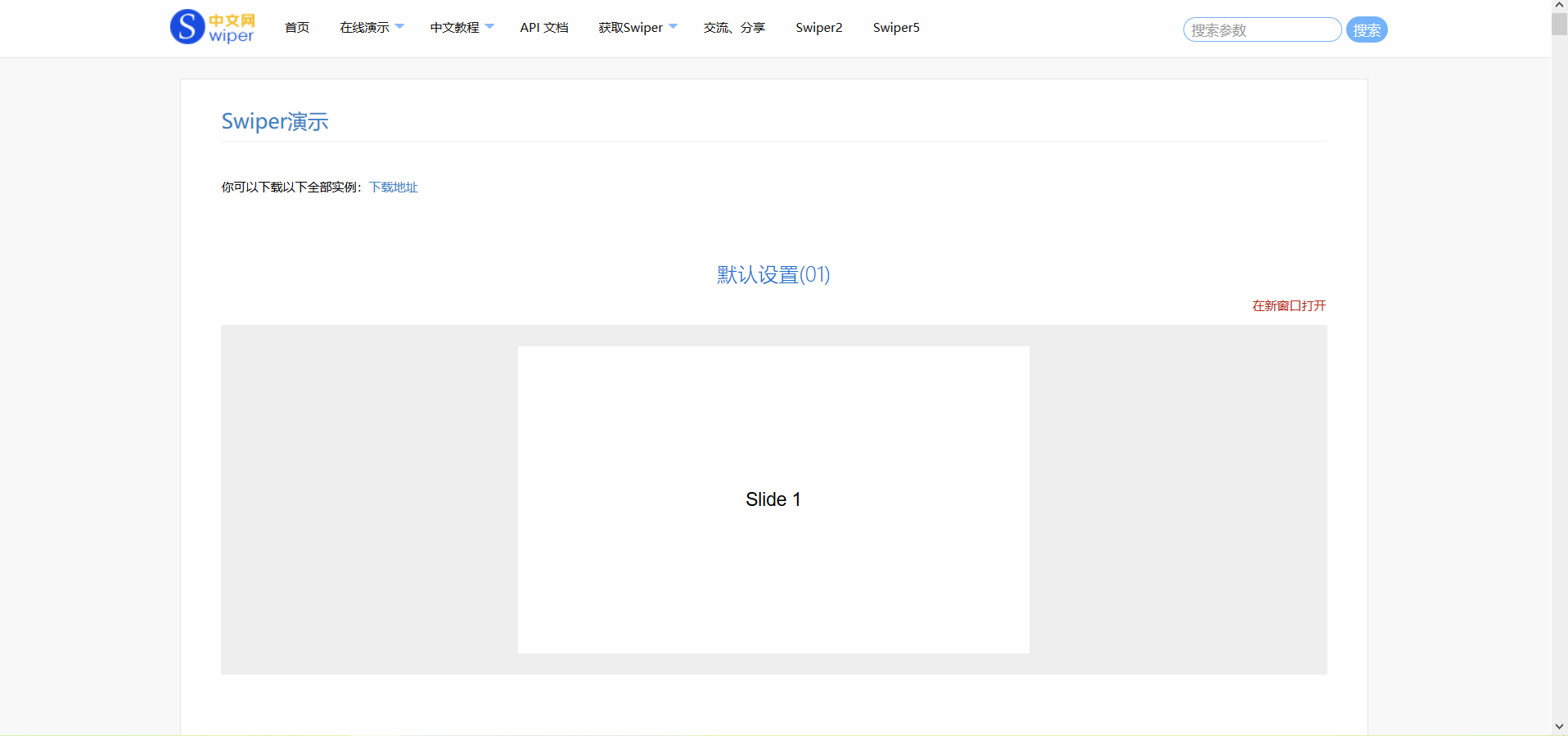
Task: Go to API 文档 page
Action: coord(544,28)
